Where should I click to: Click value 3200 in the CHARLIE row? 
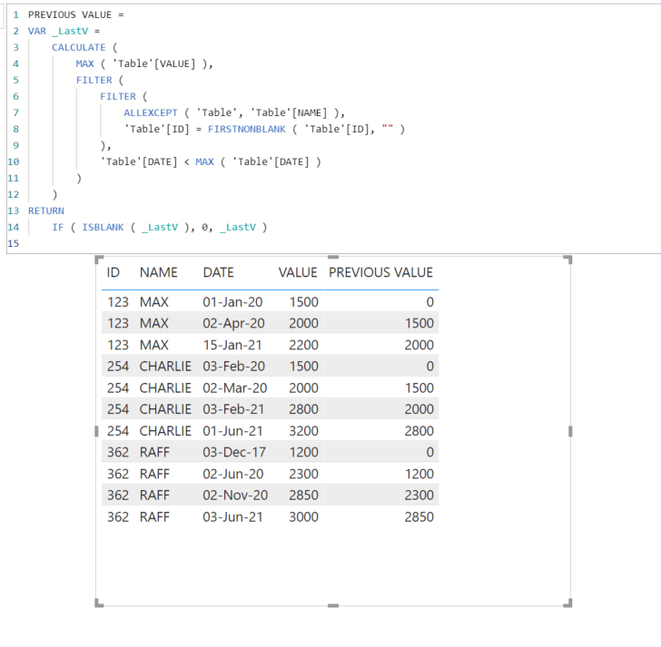pyautogui.click(x=304, y=431)
